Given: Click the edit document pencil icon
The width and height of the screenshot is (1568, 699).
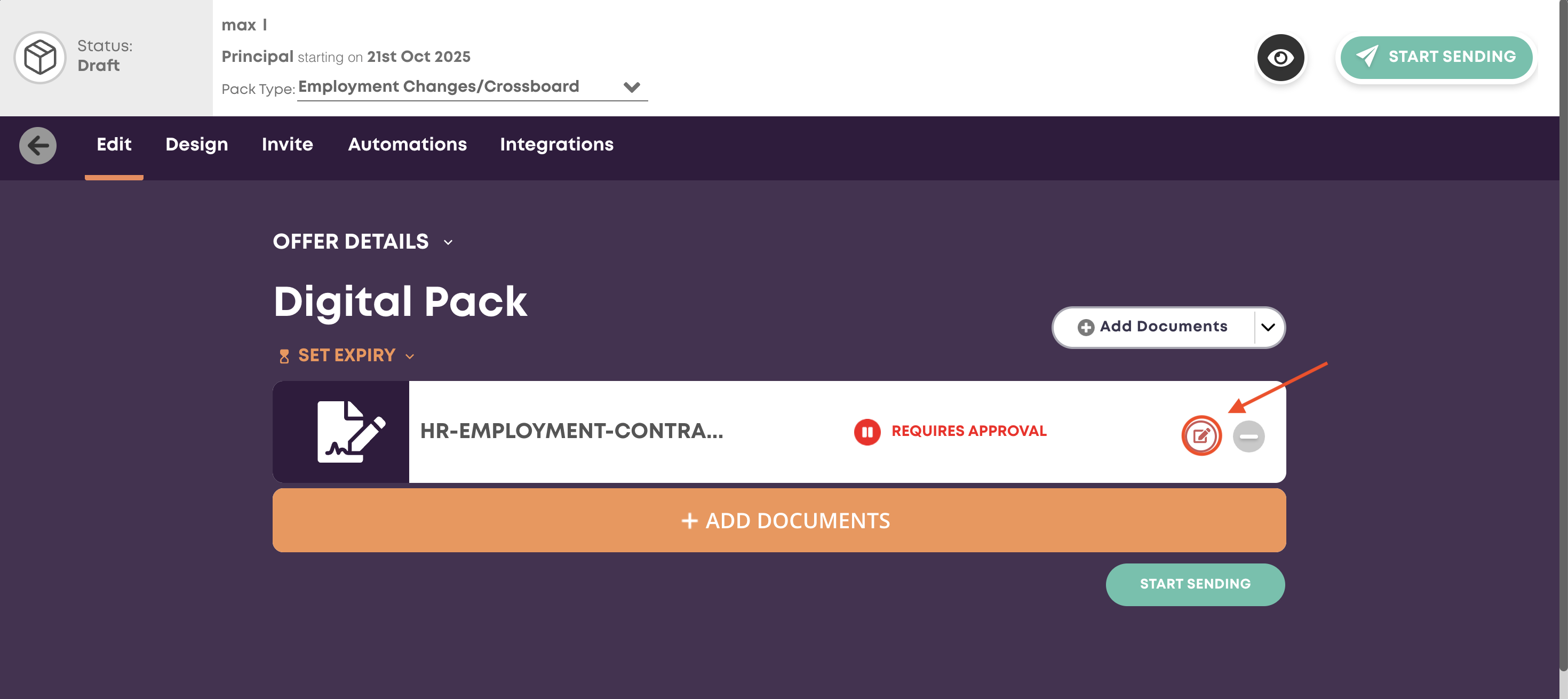Looking at the screenshot, I should (x=1201, y=436).
